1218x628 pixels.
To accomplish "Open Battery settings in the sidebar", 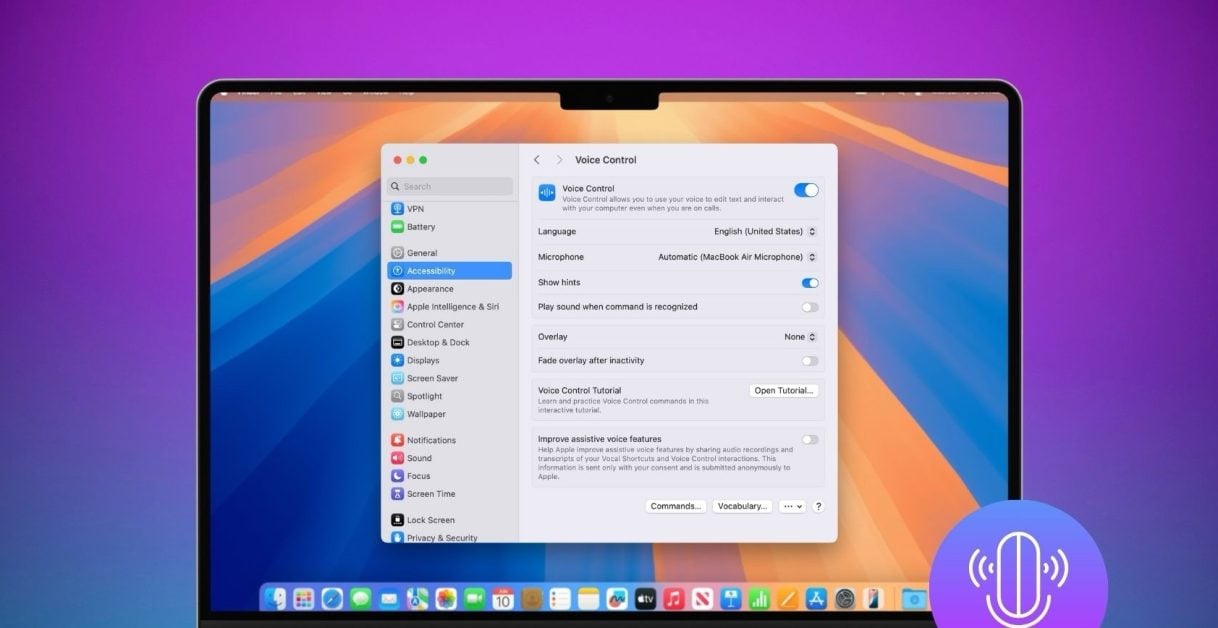I will 449,227.
